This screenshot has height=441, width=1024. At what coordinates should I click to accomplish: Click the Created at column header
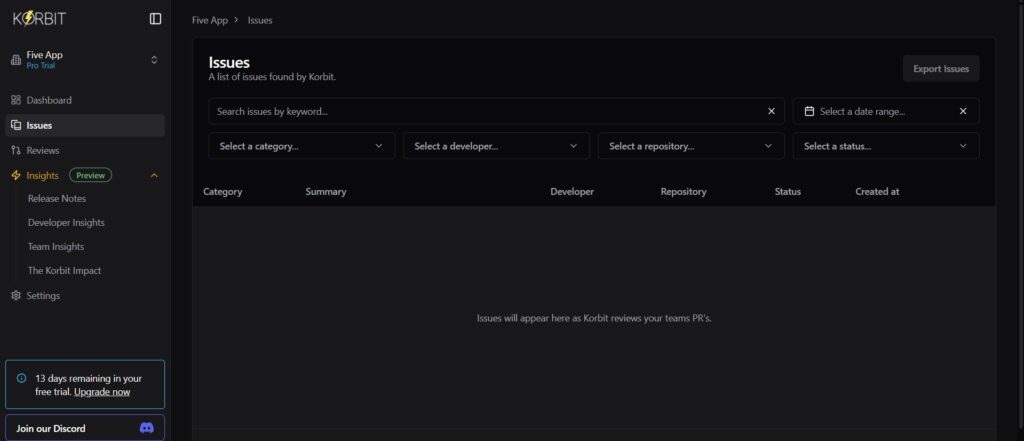pos(877,191)
